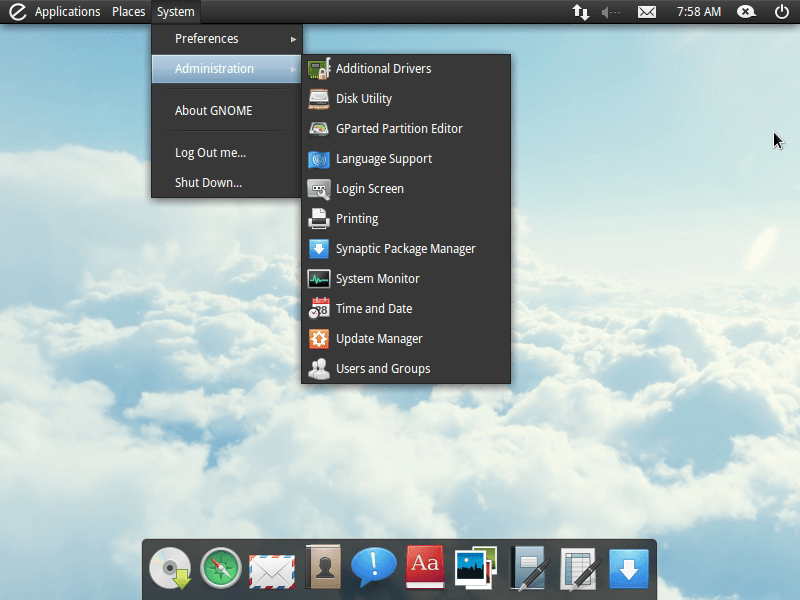
Task: Click the "System Monitor" label
Action: pos(378,279)
